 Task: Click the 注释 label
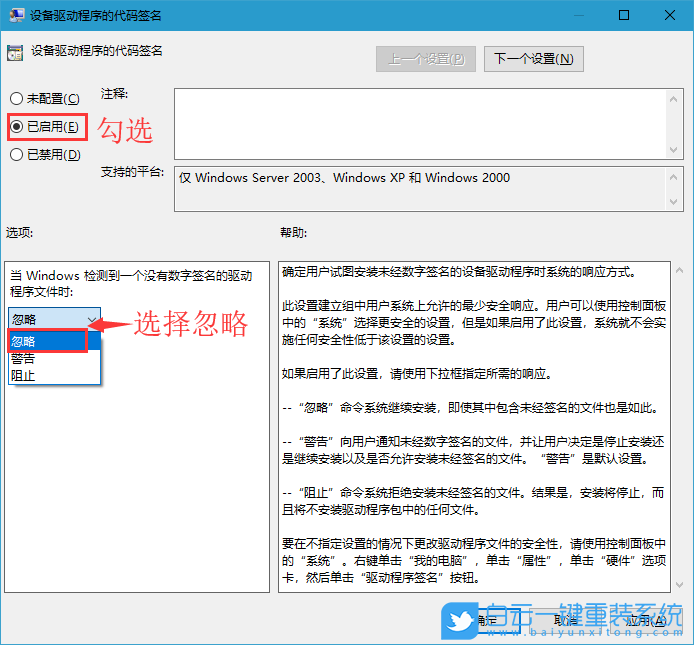pos(114,94)
